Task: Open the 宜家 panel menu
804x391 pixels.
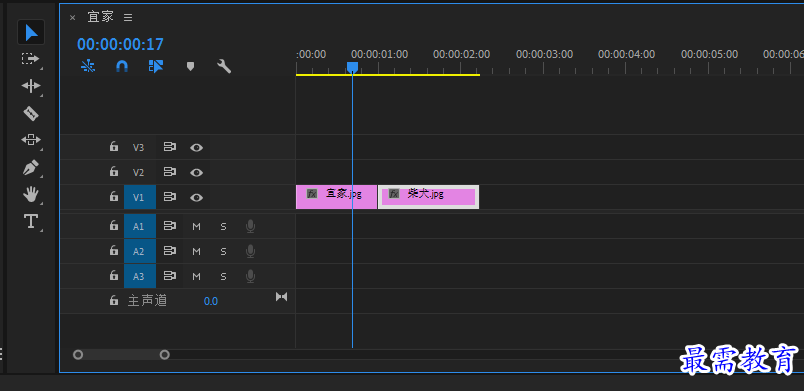Action: click(x=128, y=17)
